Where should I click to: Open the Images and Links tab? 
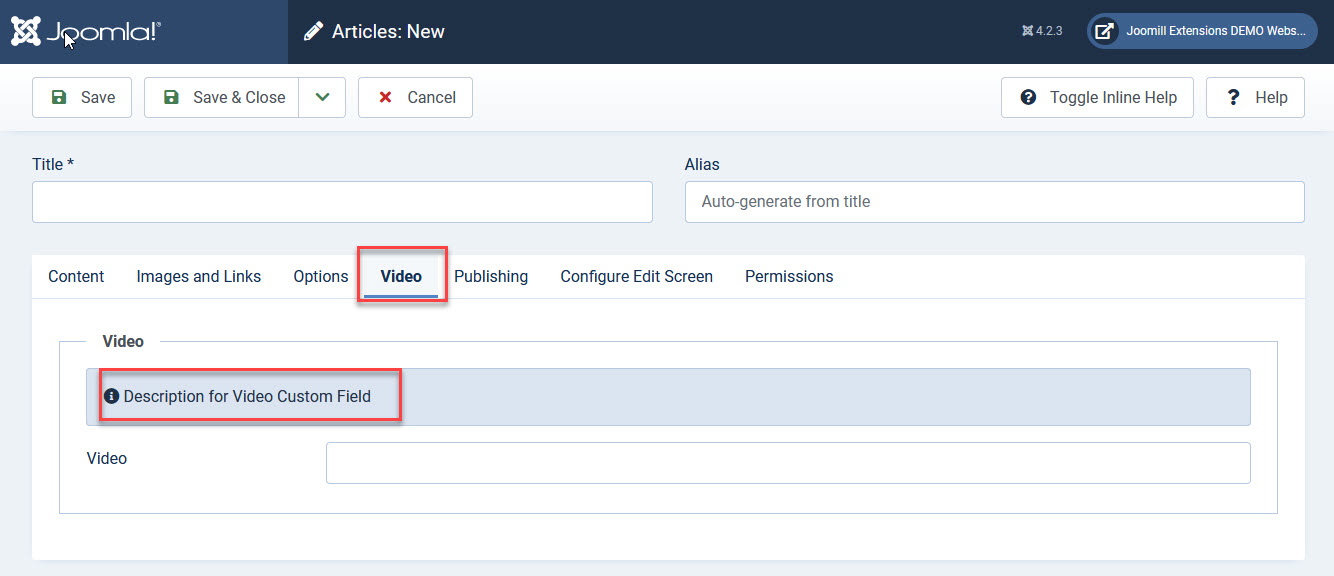[x=199, y=277]
